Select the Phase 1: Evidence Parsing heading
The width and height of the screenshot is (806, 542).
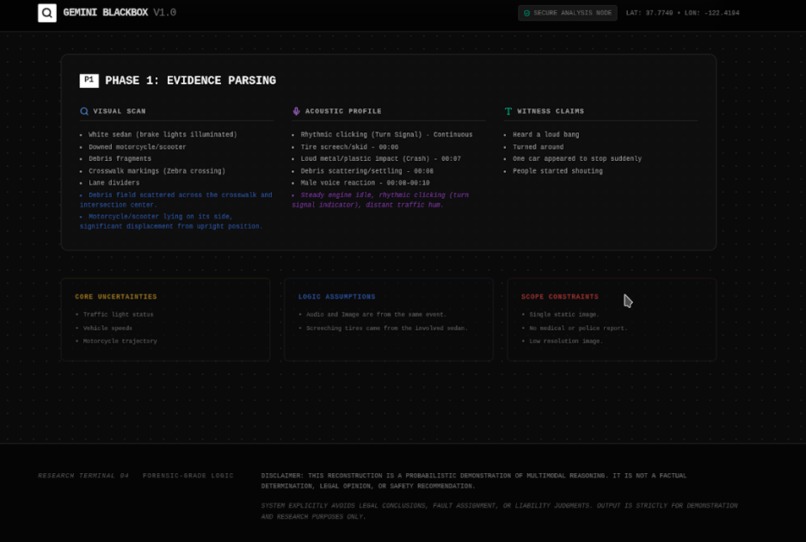tap(190, 81)
